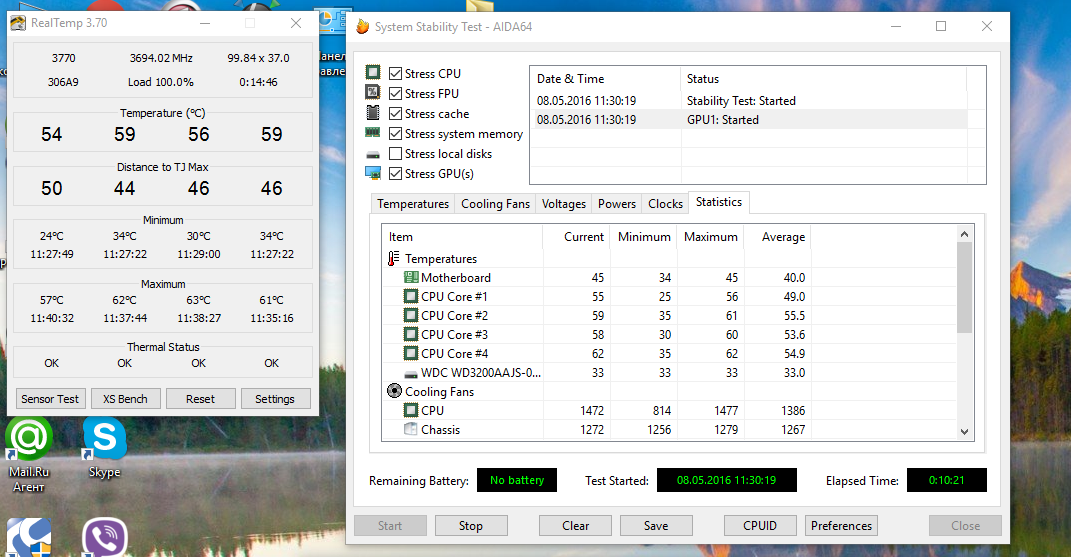The image size is (1071, 557).
Task: Click the WDC hard drive row icon
Action: pyautogui.click(x=411, y=374)
